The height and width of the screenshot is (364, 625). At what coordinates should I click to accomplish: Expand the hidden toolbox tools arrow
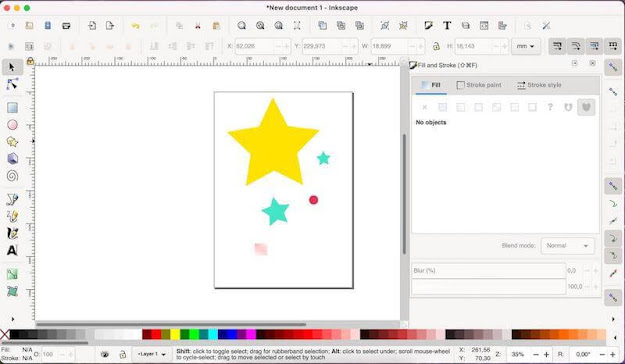pyautogui.click(x=12, y=319)
